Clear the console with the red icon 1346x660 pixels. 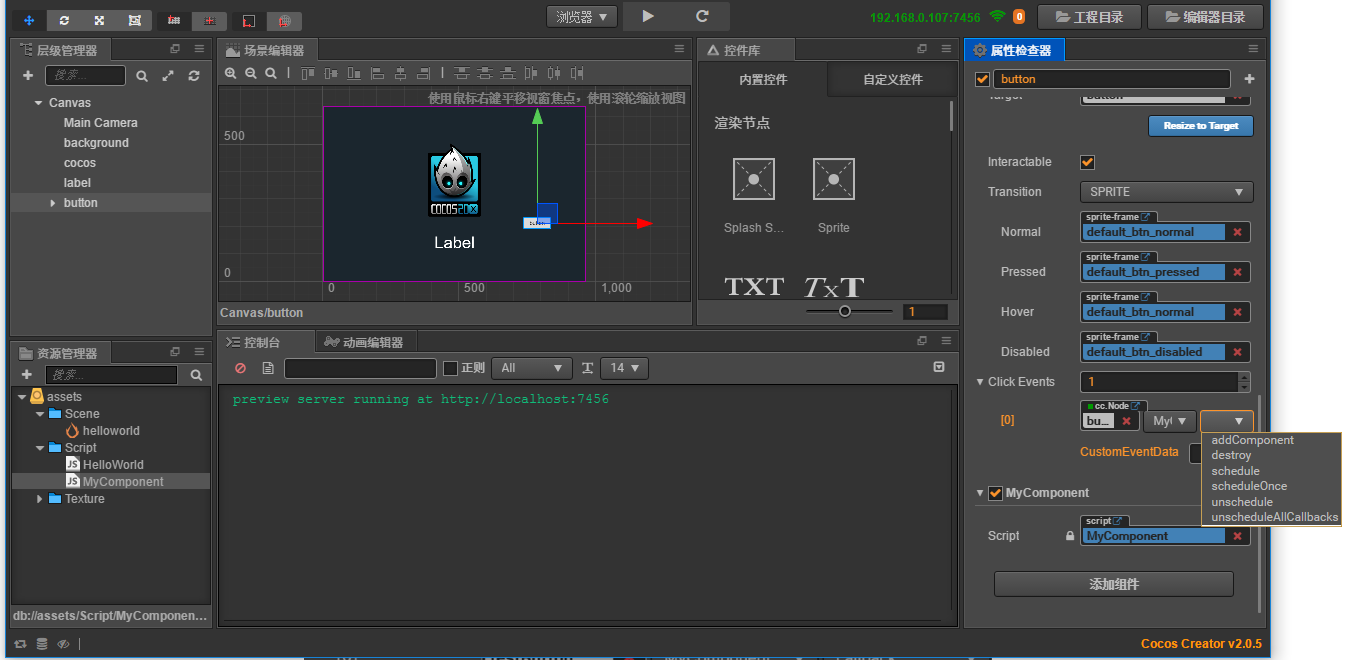(240, 368)
